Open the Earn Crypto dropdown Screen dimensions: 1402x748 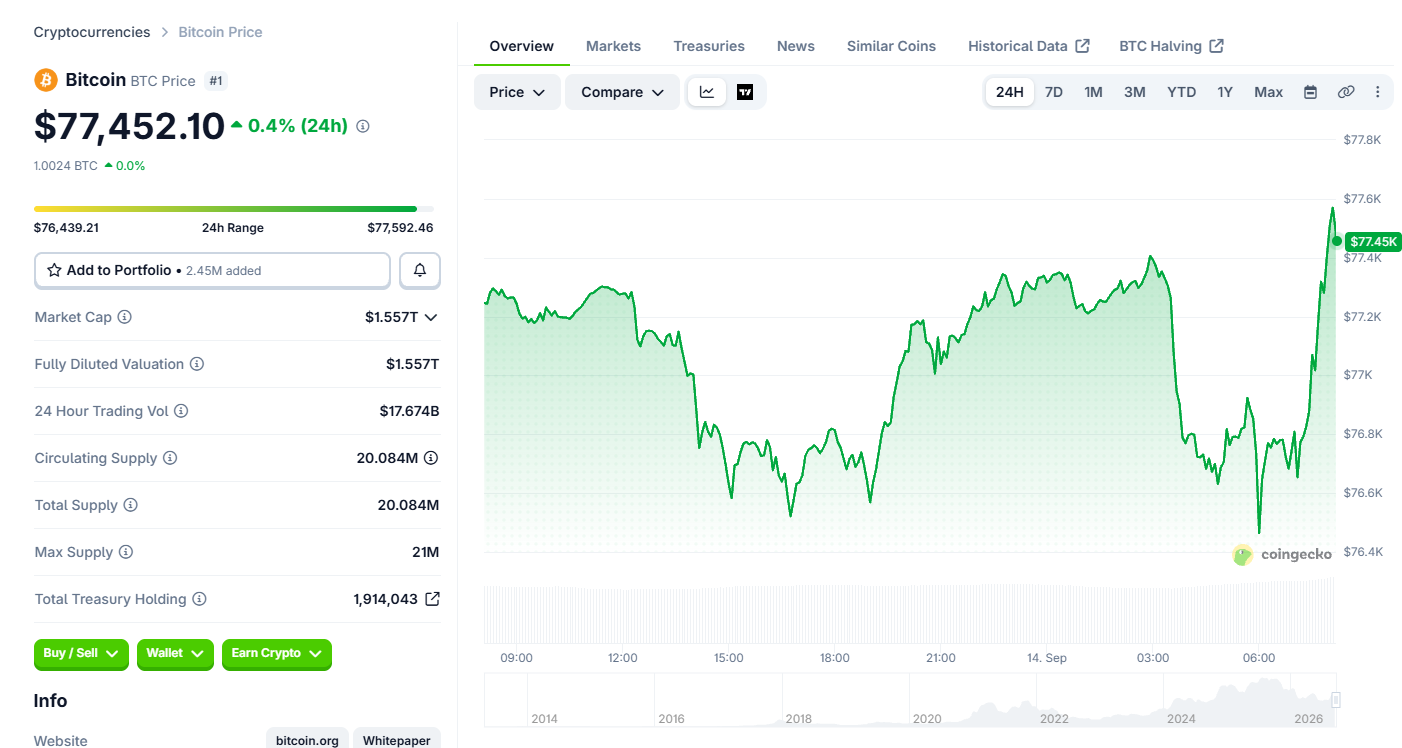click(276, 654)
